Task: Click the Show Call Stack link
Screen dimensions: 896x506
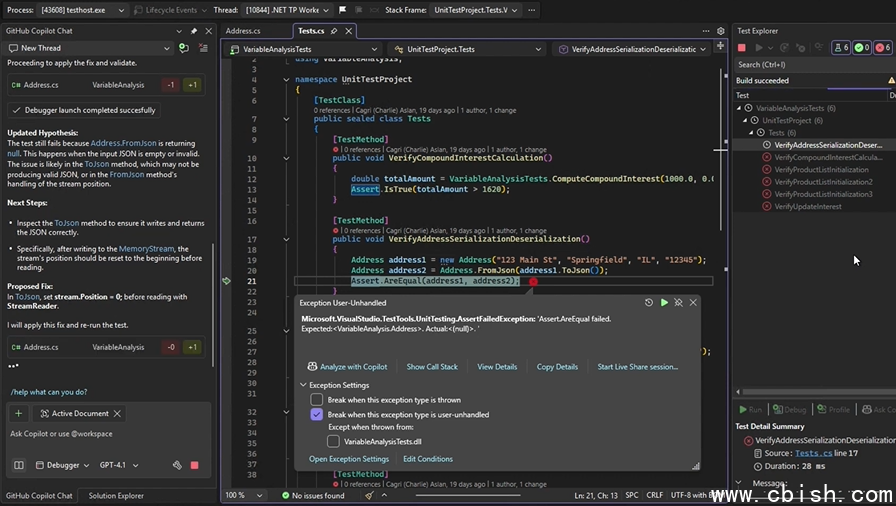Action: tap(432, 367)
